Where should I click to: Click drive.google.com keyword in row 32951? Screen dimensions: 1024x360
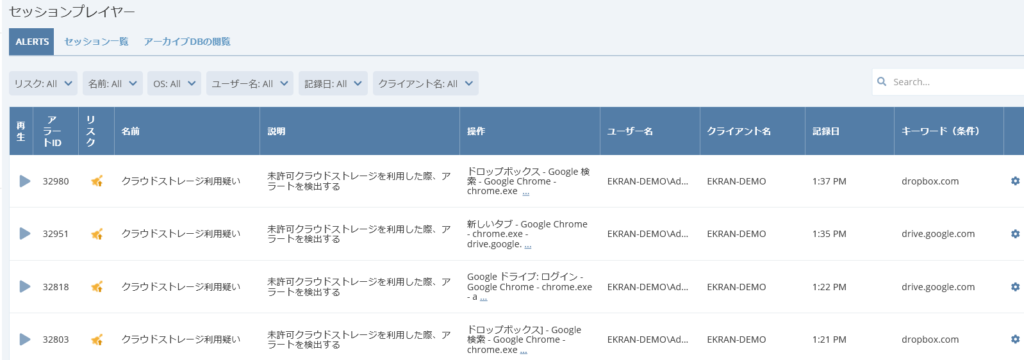[938, 233]
